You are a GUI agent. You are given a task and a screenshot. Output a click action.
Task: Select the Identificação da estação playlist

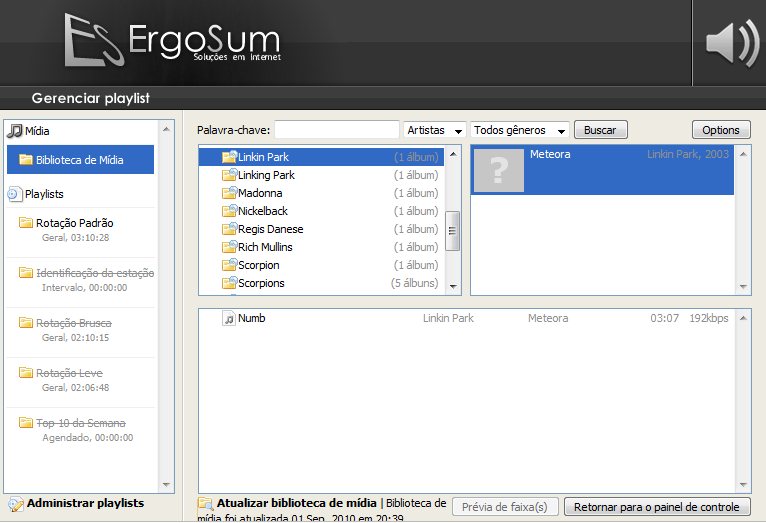pyautogui.click(x=80, y=280)
